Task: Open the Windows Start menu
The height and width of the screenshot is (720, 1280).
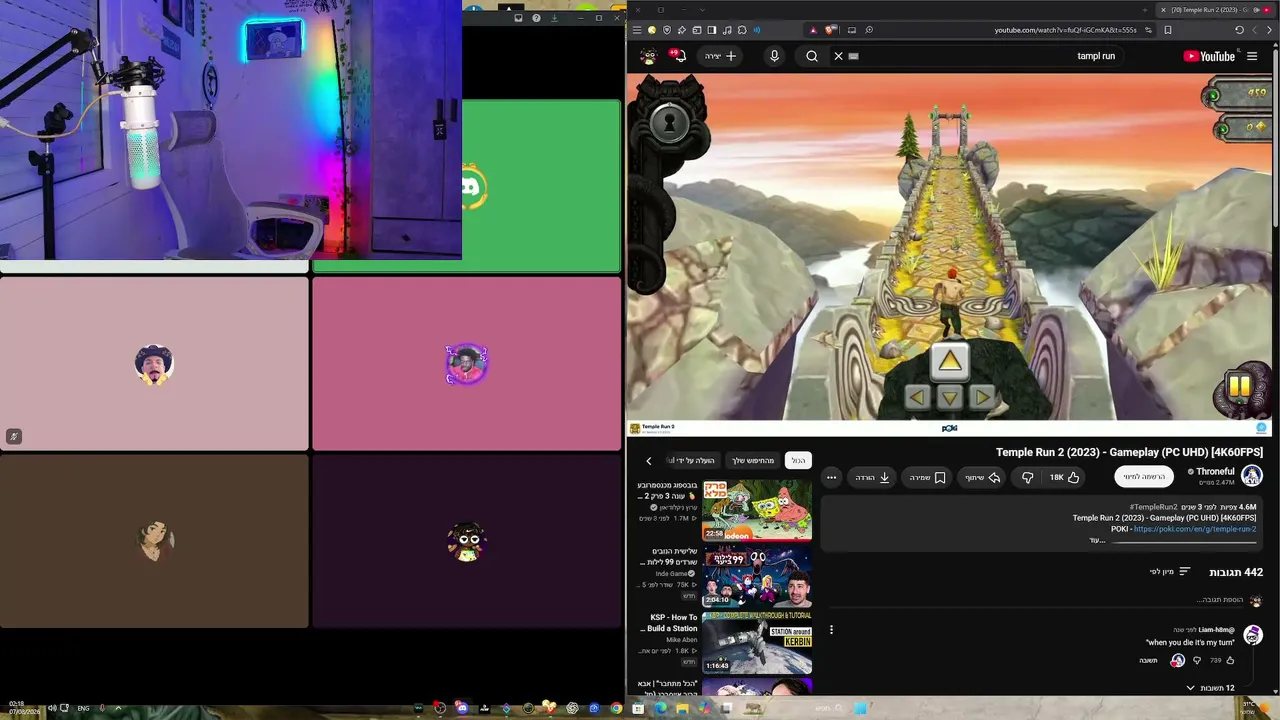Action: pyautogui.click(x=860, y=708)
